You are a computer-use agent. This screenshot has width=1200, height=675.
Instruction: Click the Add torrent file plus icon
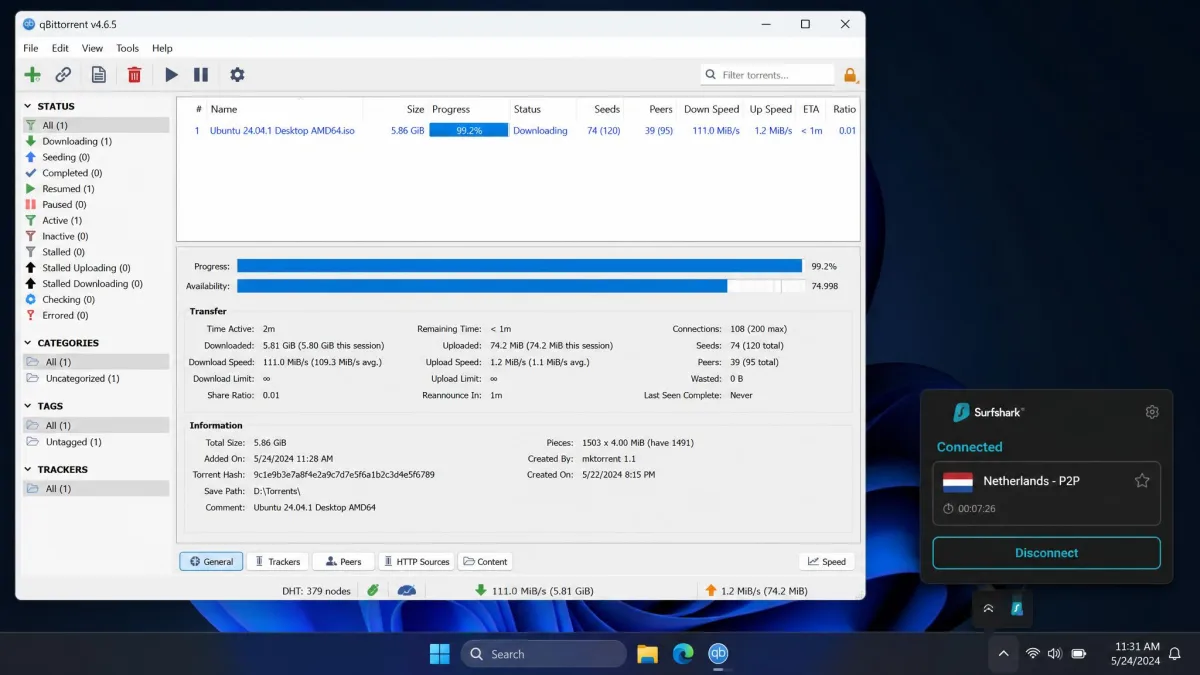tap(33, 74)
